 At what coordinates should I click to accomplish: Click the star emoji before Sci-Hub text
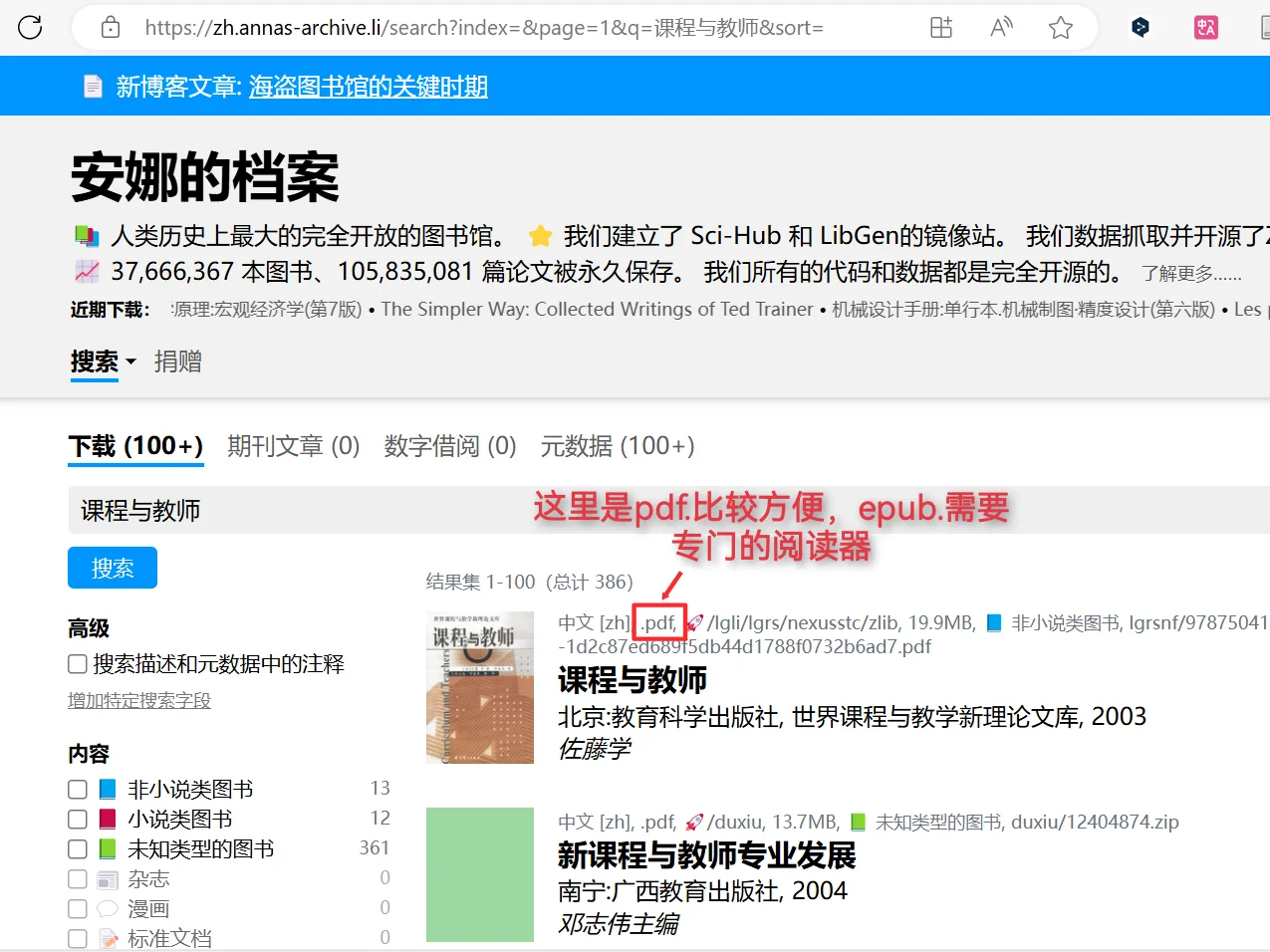540,236
